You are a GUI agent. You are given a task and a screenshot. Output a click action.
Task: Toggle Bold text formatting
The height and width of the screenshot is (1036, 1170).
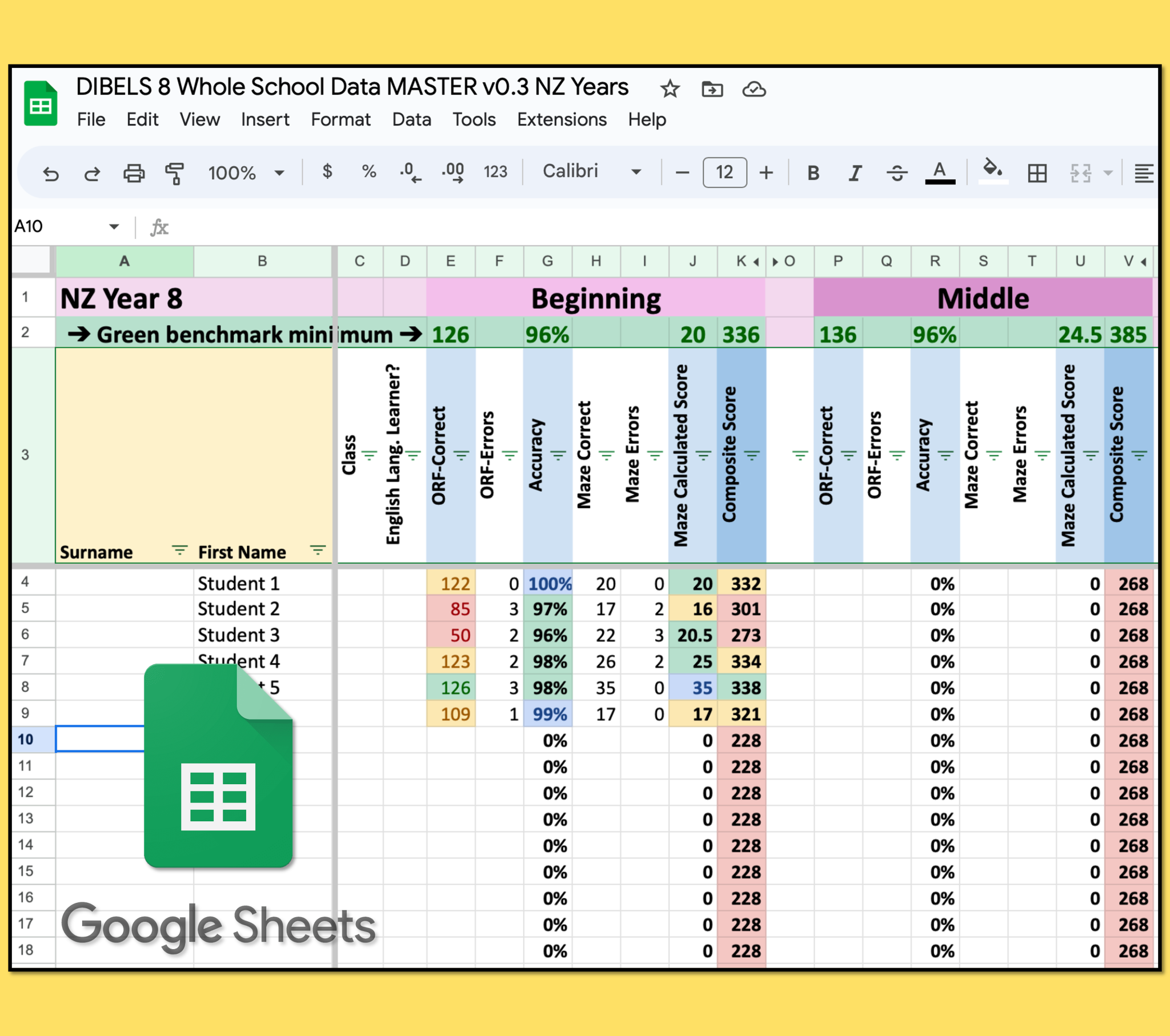[813, 173]
